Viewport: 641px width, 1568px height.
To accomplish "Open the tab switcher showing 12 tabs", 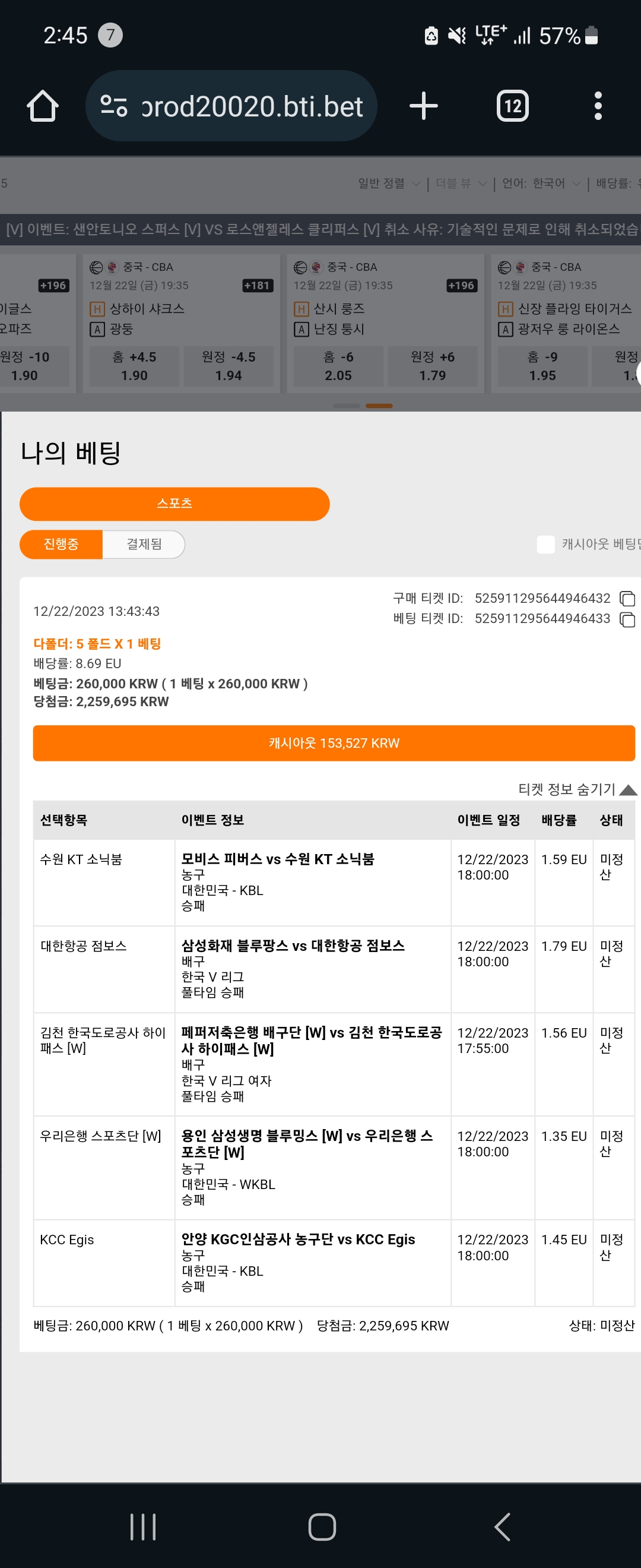I will pyautogui.click(x=513, y=106).
